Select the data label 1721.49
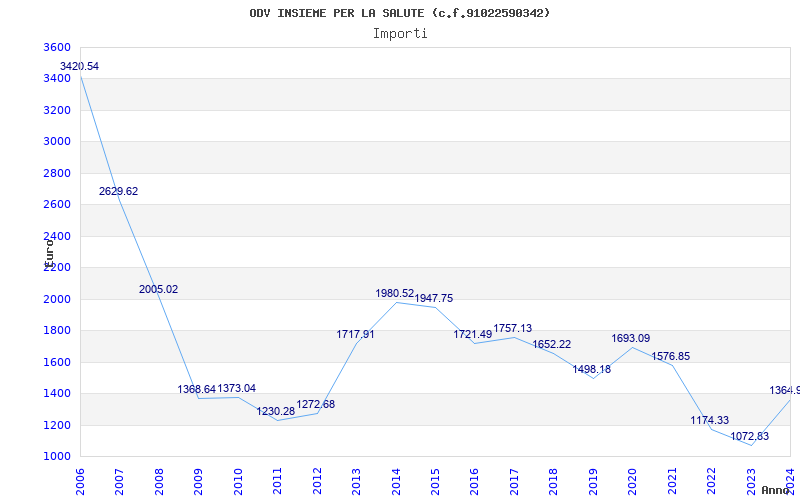The width and height of the screenshot is (800, 500). click(x=472, y=334)
